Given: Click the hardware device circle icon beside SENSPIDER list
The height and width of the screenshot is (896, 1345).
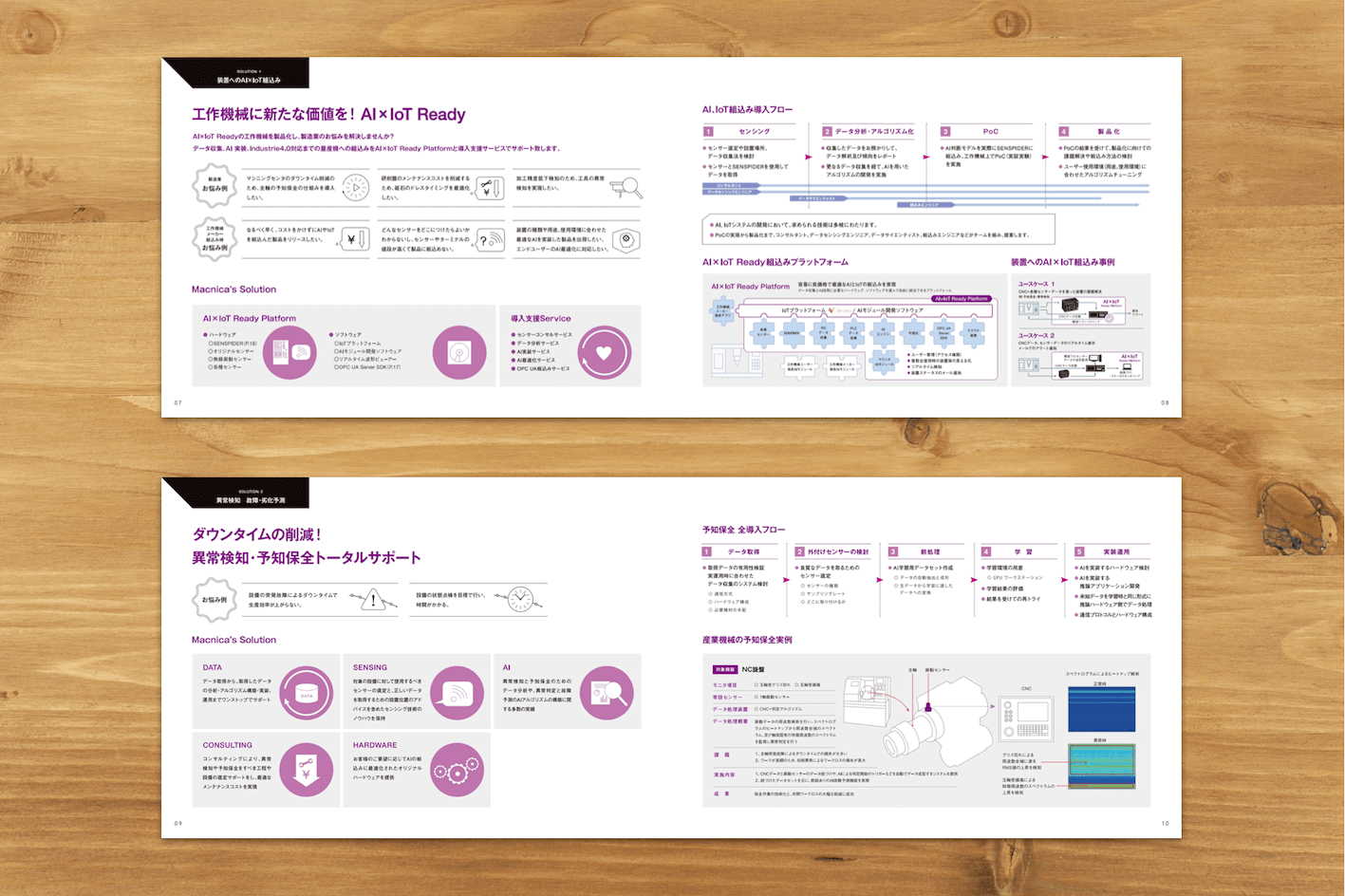Looking at the screenshot, I should [290, 353].
